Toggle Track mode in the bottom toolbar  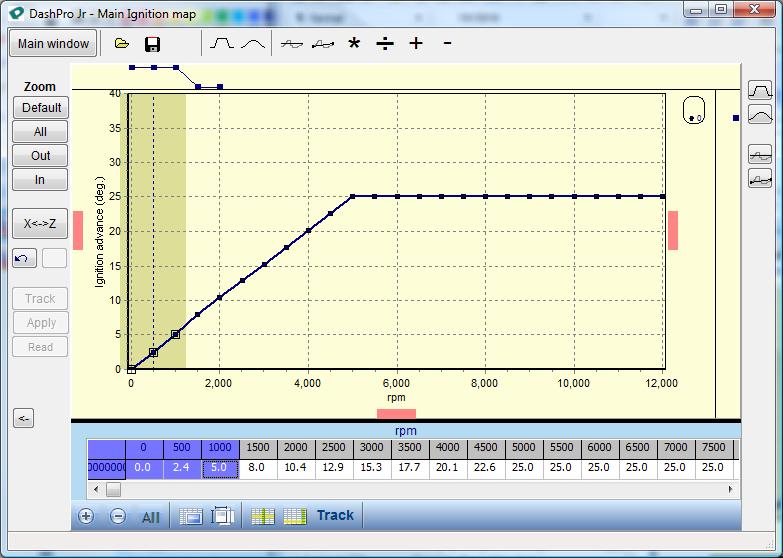(x=335, y=516)
